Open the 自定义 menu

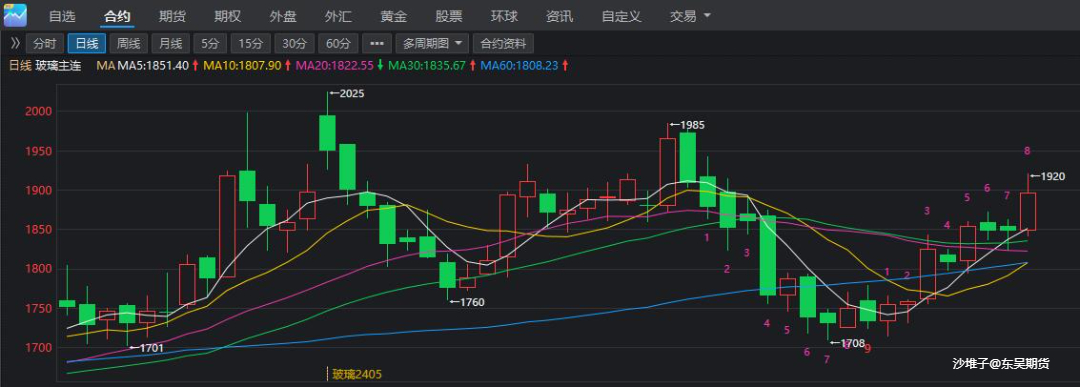coord(621,16)
